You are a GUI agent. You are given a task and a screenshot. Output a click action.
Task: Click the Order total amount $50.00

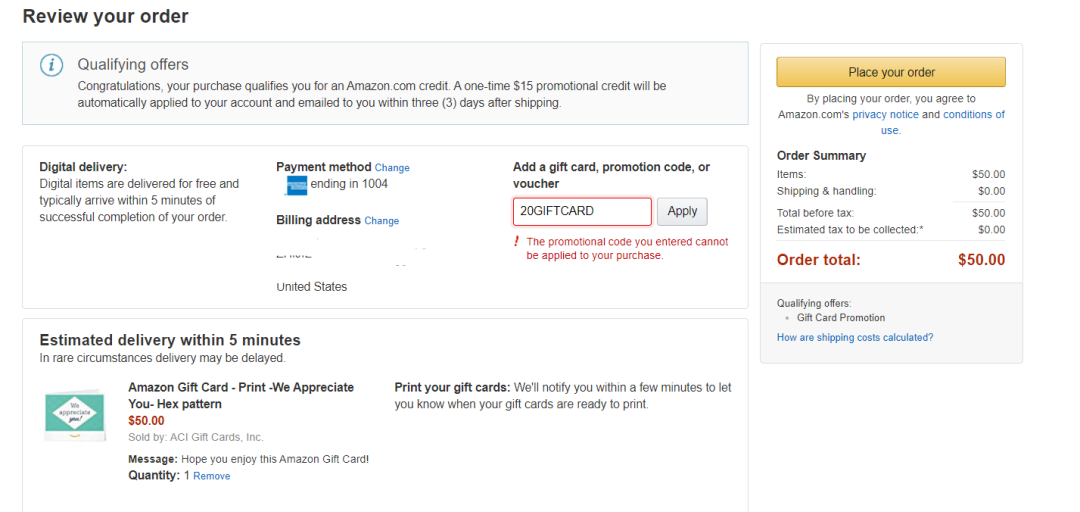click(982, 260)
